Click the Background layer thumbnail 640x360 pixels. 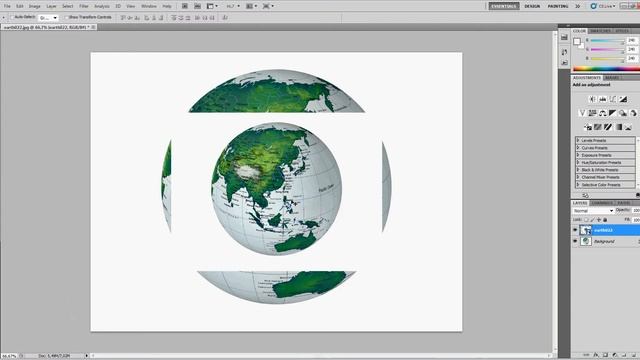click(x=586, y=241)
